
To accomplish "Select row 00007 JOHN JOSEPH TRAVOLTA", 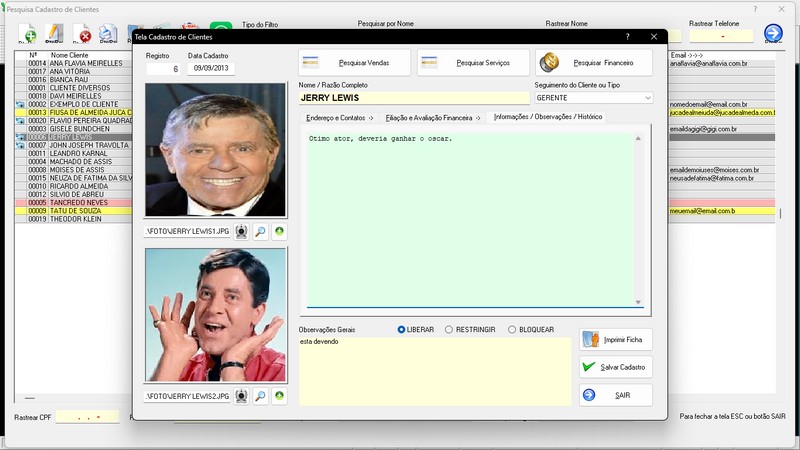I will point(73,145).
